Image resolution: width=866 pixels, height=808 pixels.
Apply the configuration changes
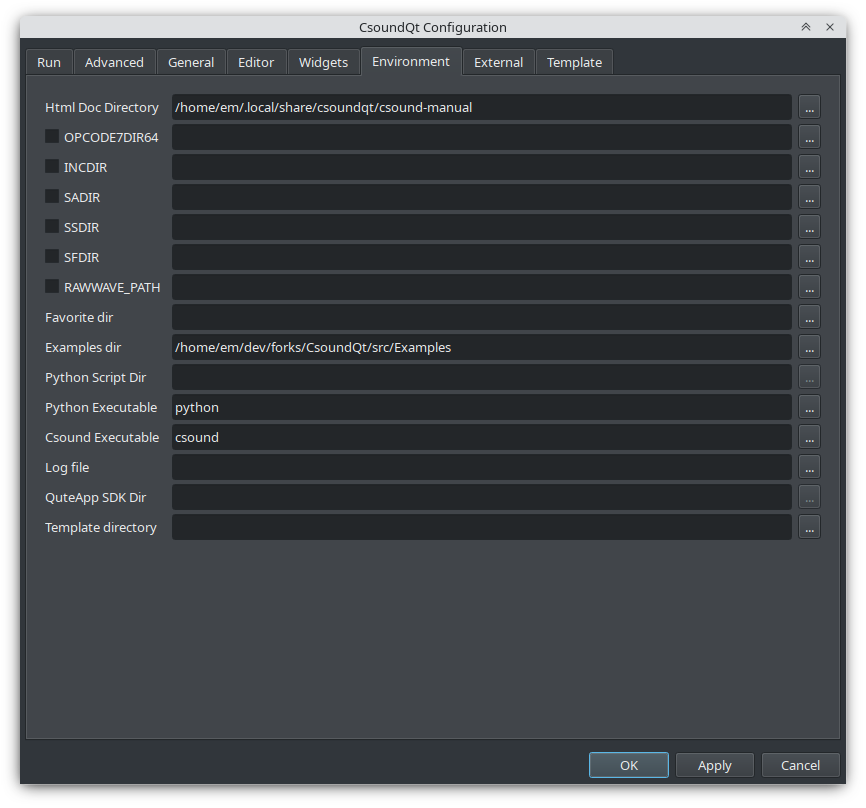point(715,765)
